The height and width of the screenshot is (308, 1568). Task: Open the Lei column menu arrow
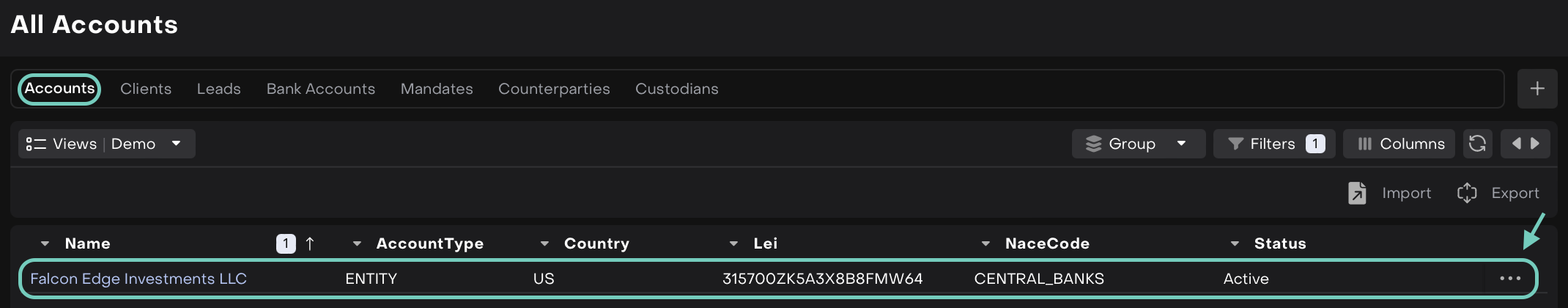point(733,243)
